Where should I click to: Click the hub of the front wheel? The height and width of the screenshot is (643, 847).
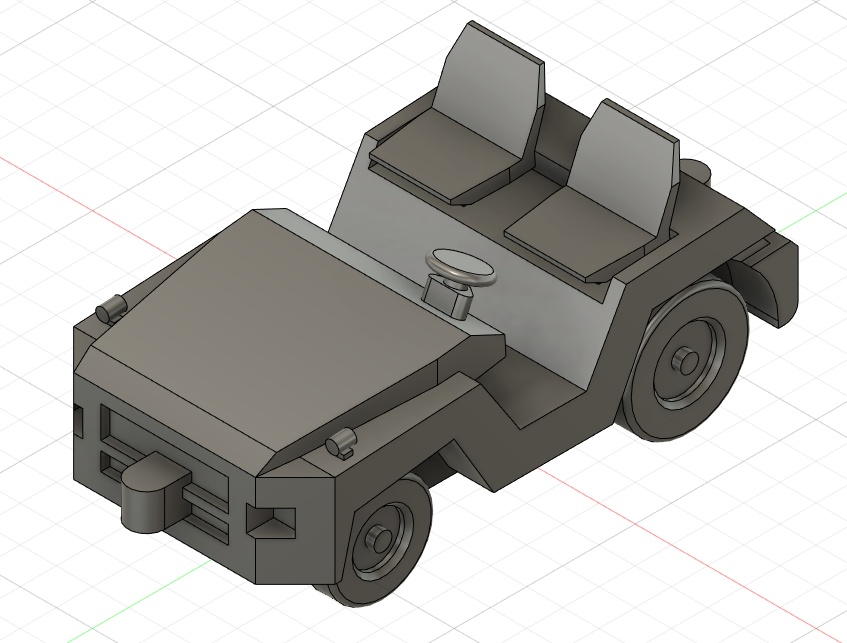pos(379,538)
